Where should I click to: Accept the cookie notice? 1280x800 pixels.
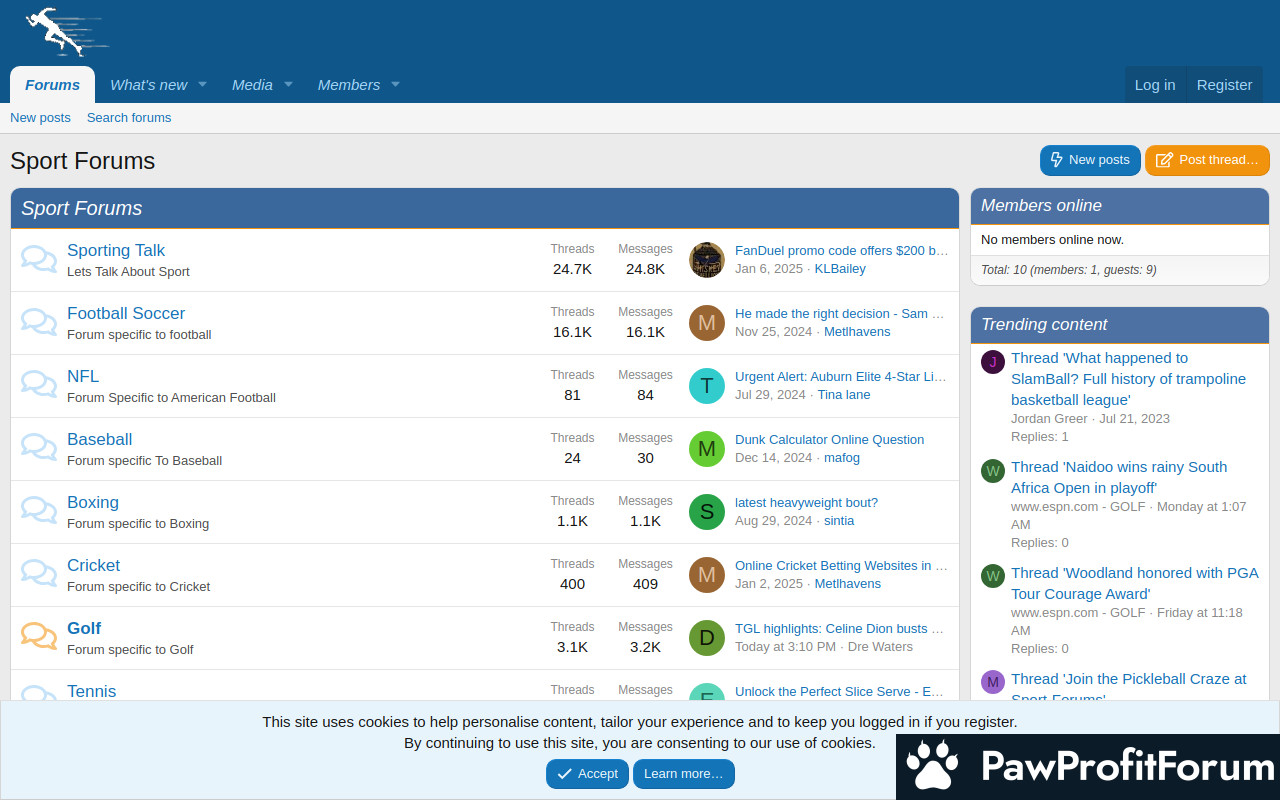587,774
